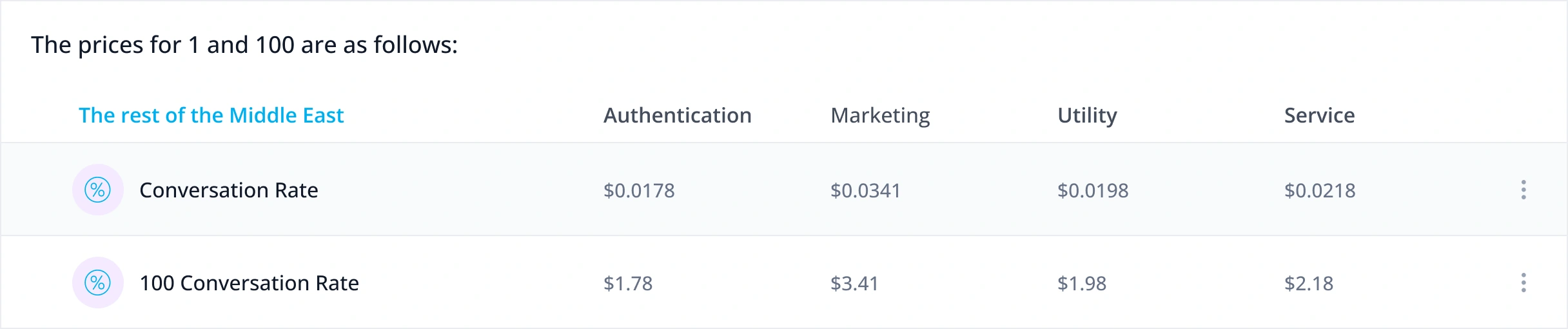Click the $0.0178 Authentication price

[639, 190]
